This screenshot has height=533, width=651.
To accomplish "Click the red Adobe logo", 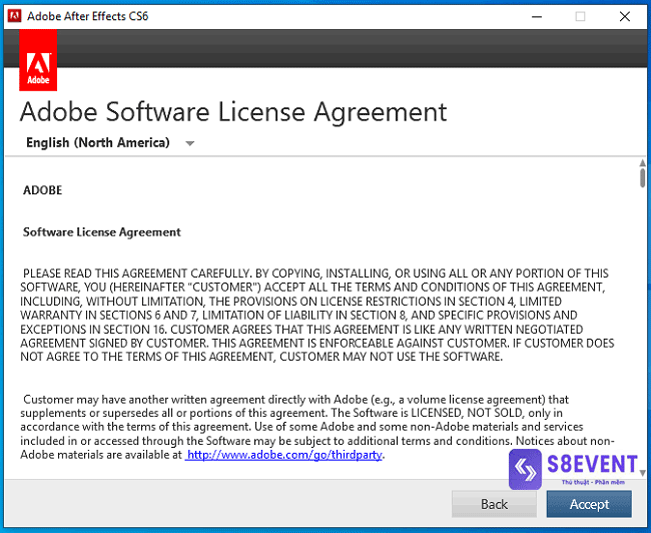I will tap(38, 60).
